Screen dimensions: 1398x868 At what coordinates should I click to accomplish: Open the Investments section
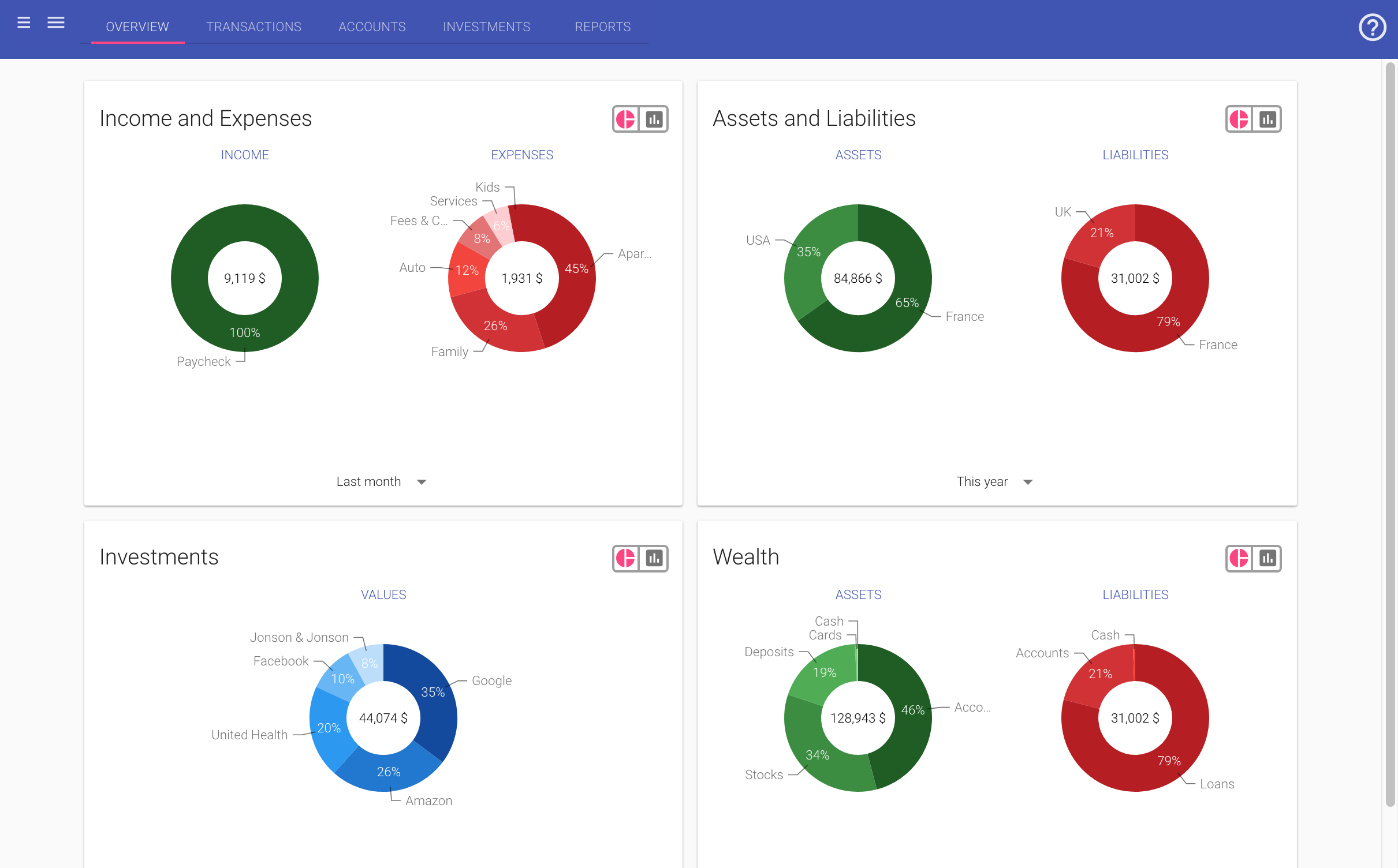486,27
